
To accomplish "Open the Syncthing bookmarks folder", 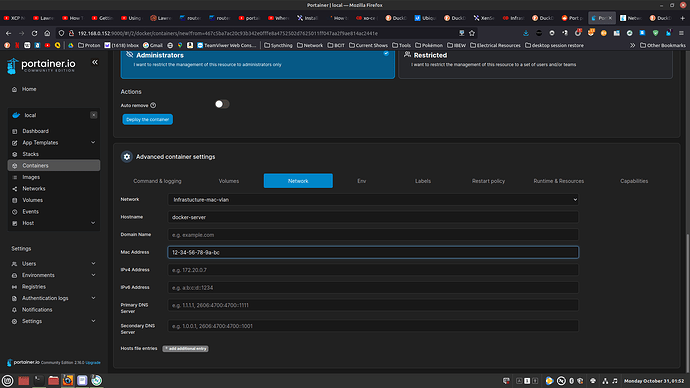I will [278, 45].
